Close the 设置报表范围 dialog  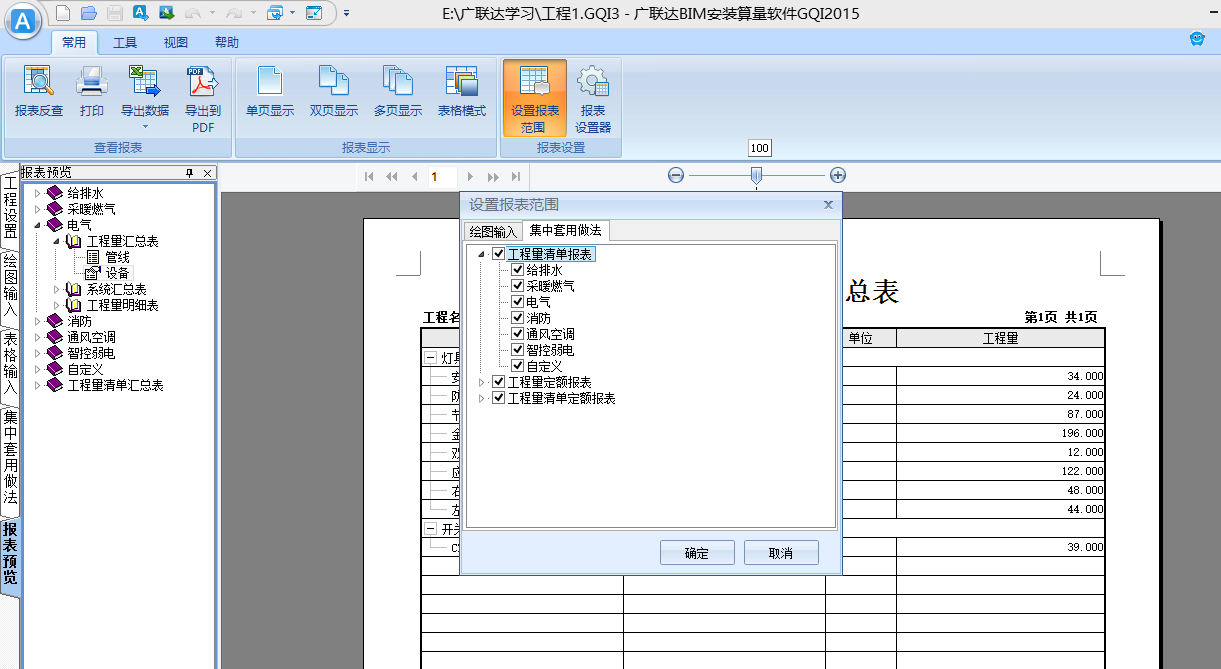pyautogui.click(x=828, y=204)
